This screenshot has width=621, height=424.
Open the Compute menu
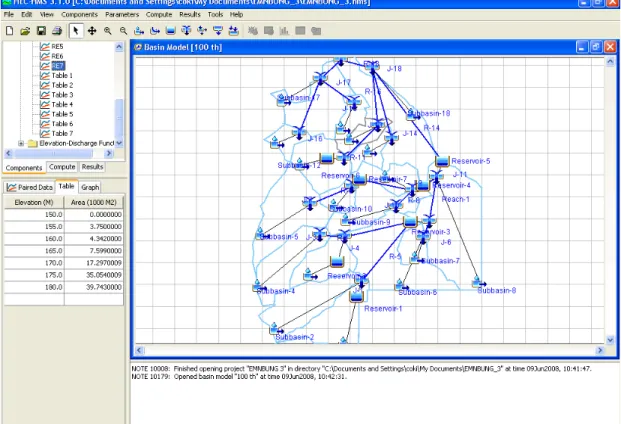[159, 15]
